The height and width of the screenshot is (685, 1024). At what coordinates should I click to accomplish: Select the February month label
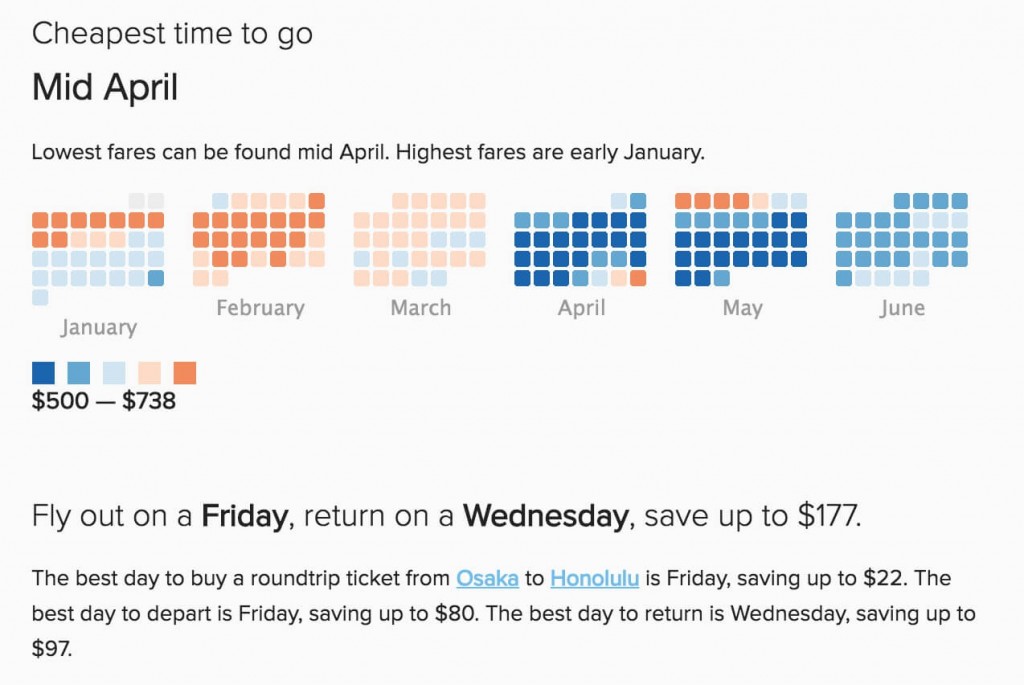point(260,308)
